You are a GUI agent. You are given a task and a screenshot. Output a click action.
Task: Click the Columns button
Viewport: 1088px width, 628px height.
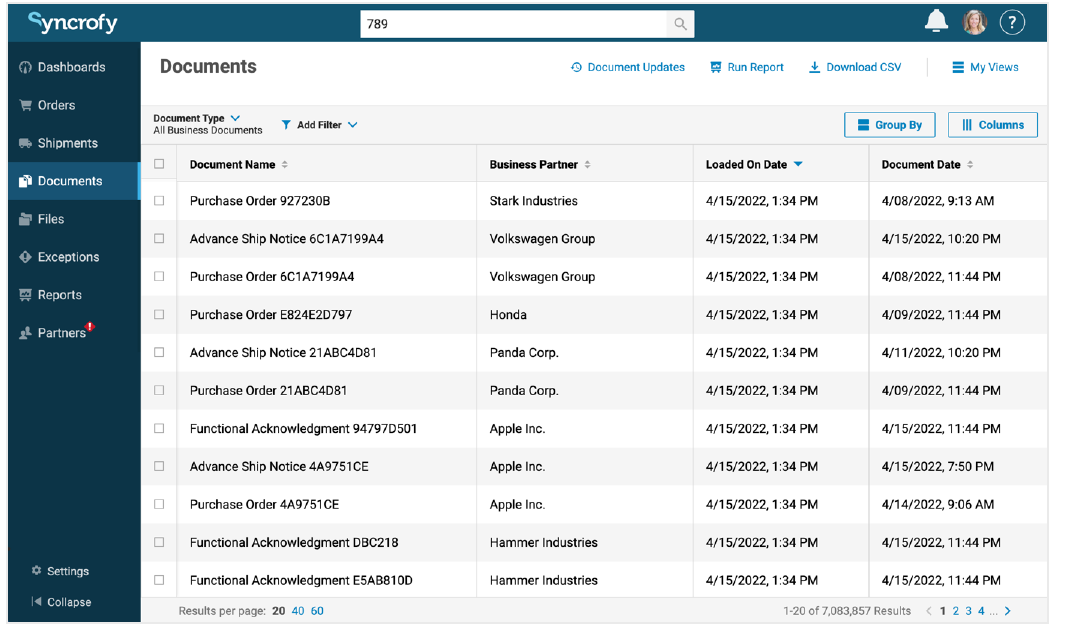click(x=993, y=125)
